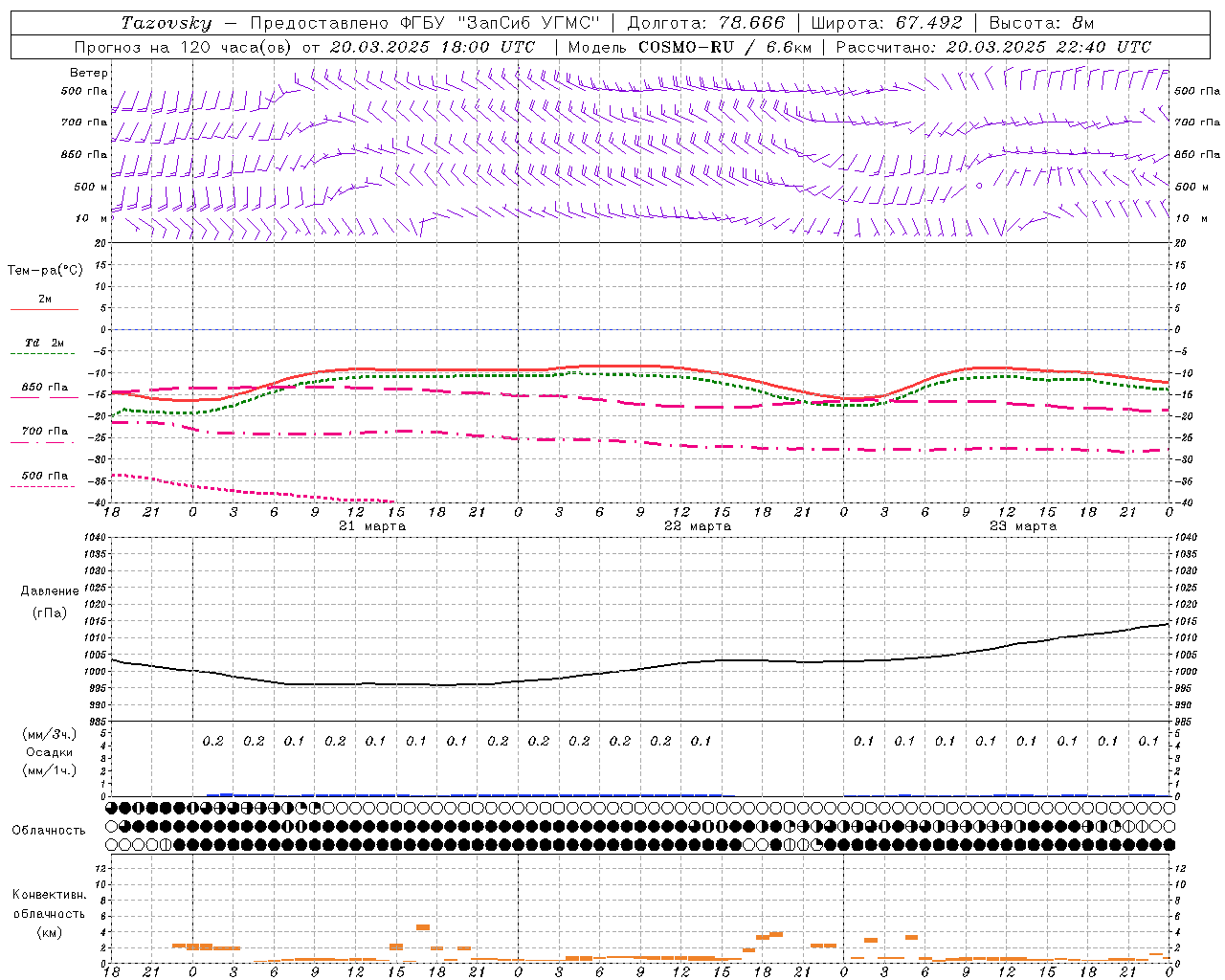Click the Облачность panel label

tap(49, 830)
